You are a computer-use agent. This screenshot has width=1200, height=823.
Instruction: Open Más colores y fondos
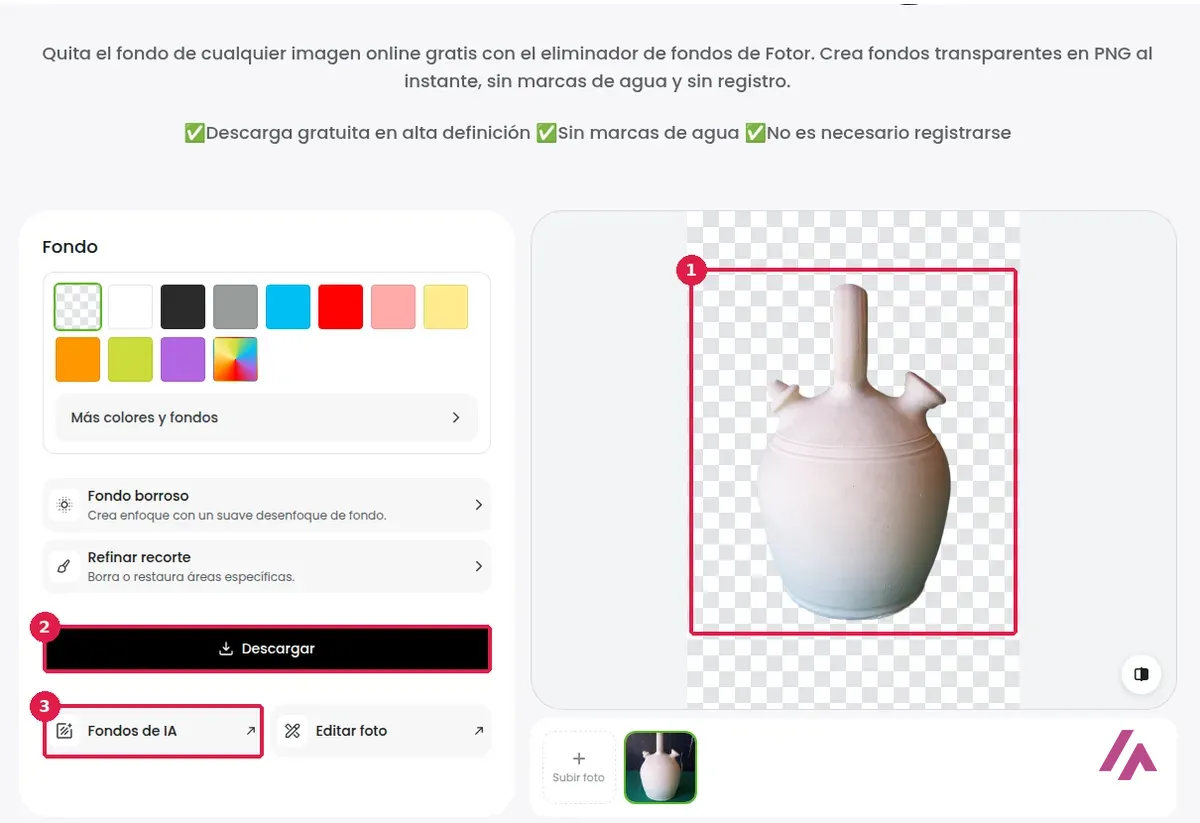click(266, 417)
